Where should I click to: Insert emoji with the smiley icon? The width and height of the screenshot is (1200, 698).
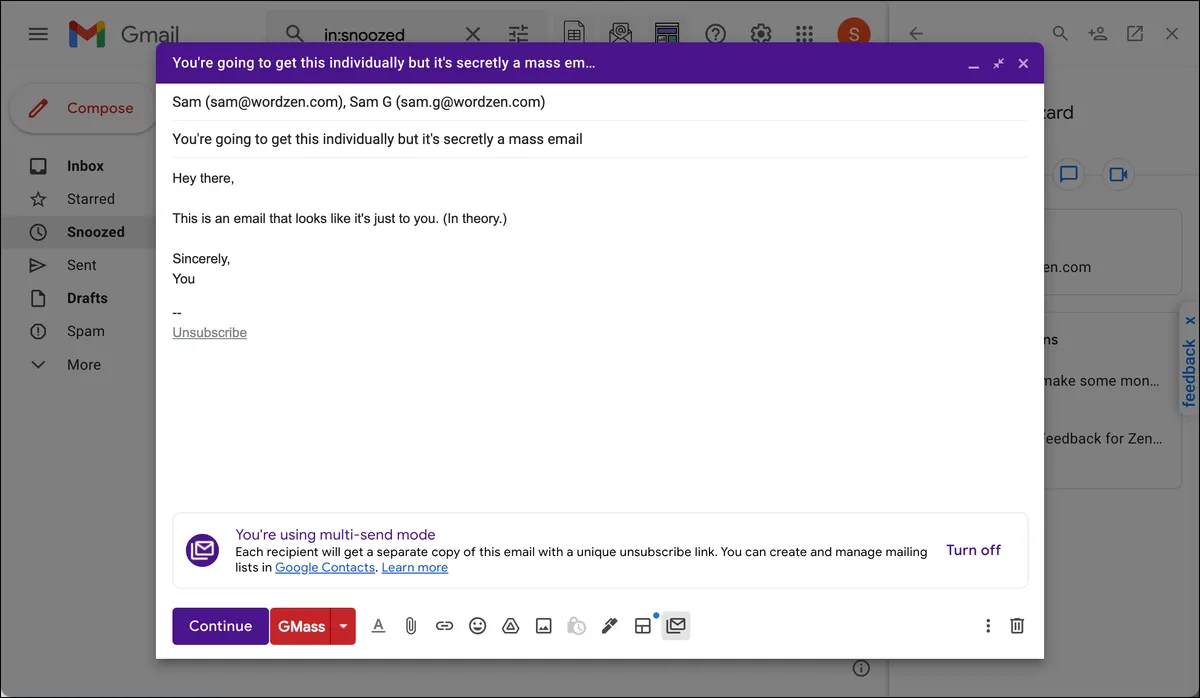click(478, 626)
